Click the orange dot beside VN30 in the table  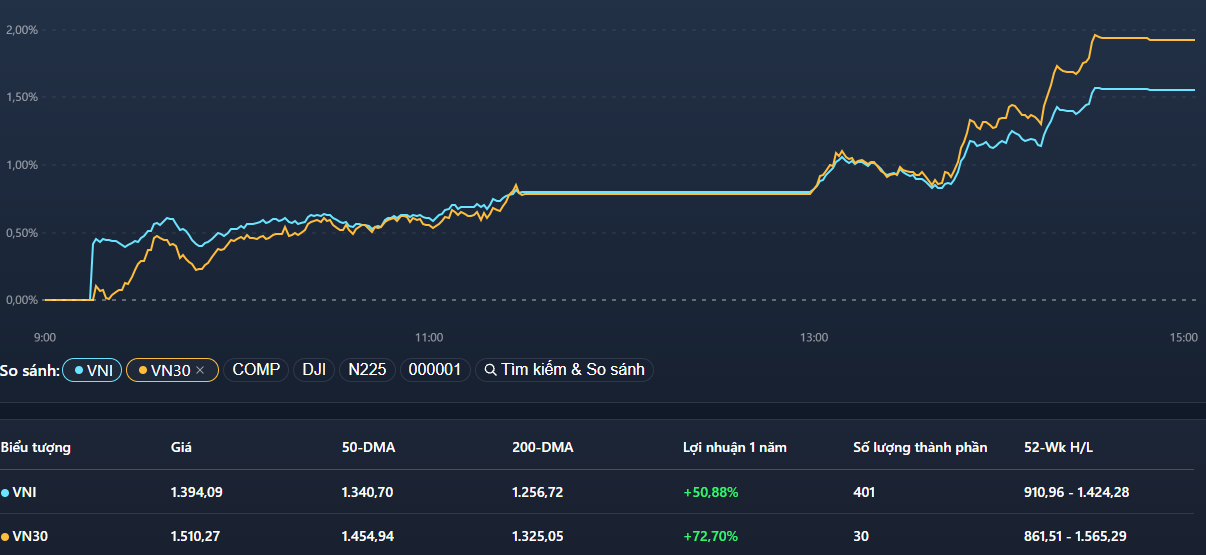(5, 537)
